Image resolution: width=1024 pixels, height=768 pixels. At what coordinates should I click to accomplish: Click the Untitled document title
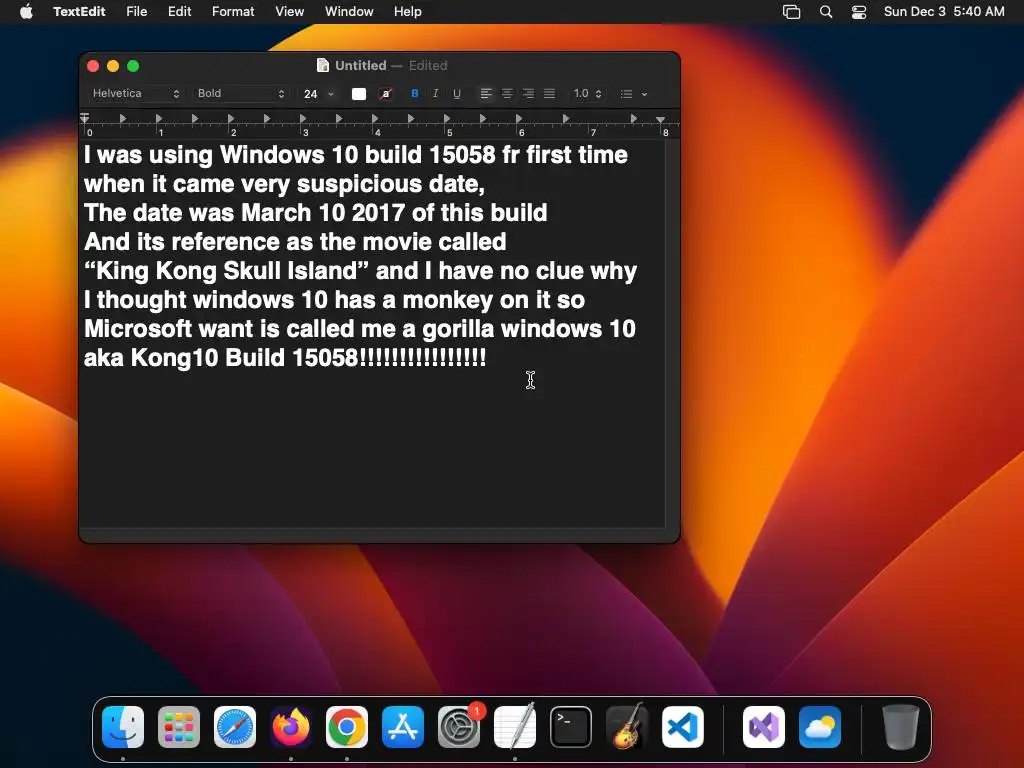click(x=360, y=65)
